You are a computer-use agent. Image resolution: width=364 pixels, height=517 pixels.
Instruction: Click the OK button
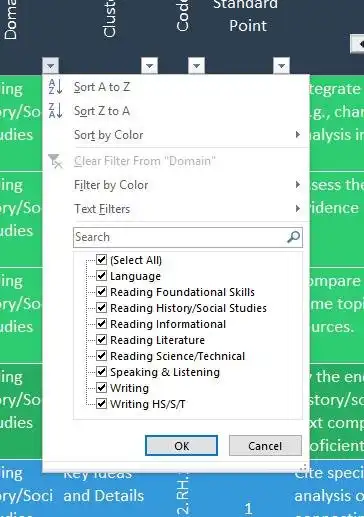pyautogui.click(x=182, y=446)
